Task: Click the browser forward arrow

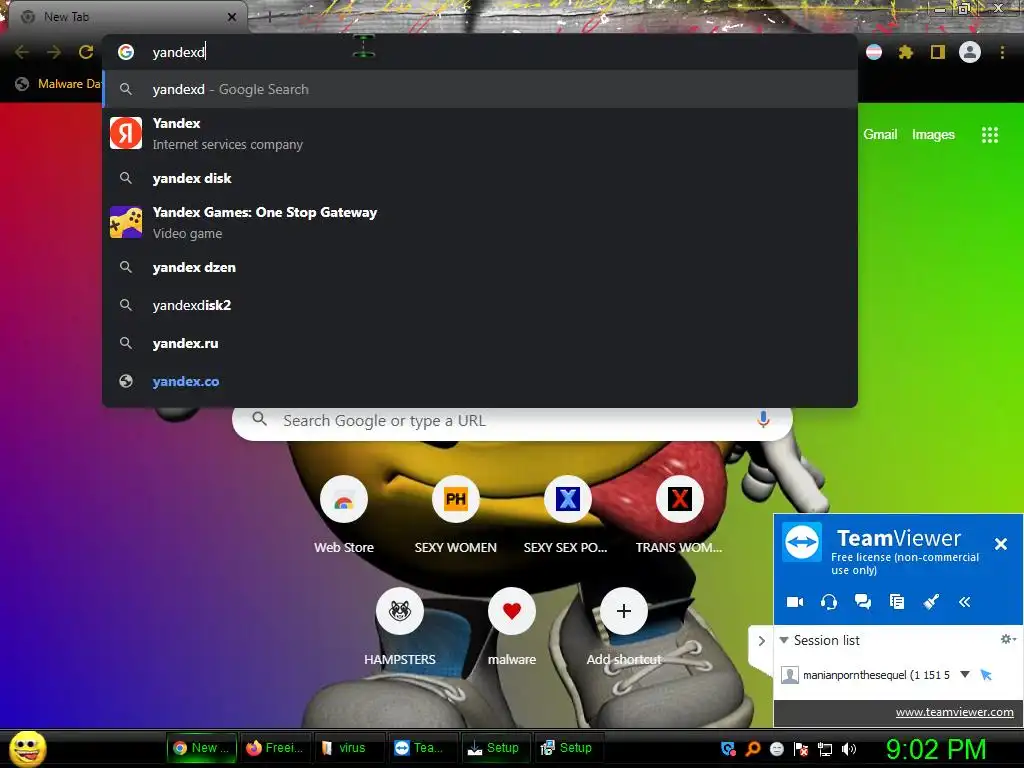Action: click(x=54, y=52)
